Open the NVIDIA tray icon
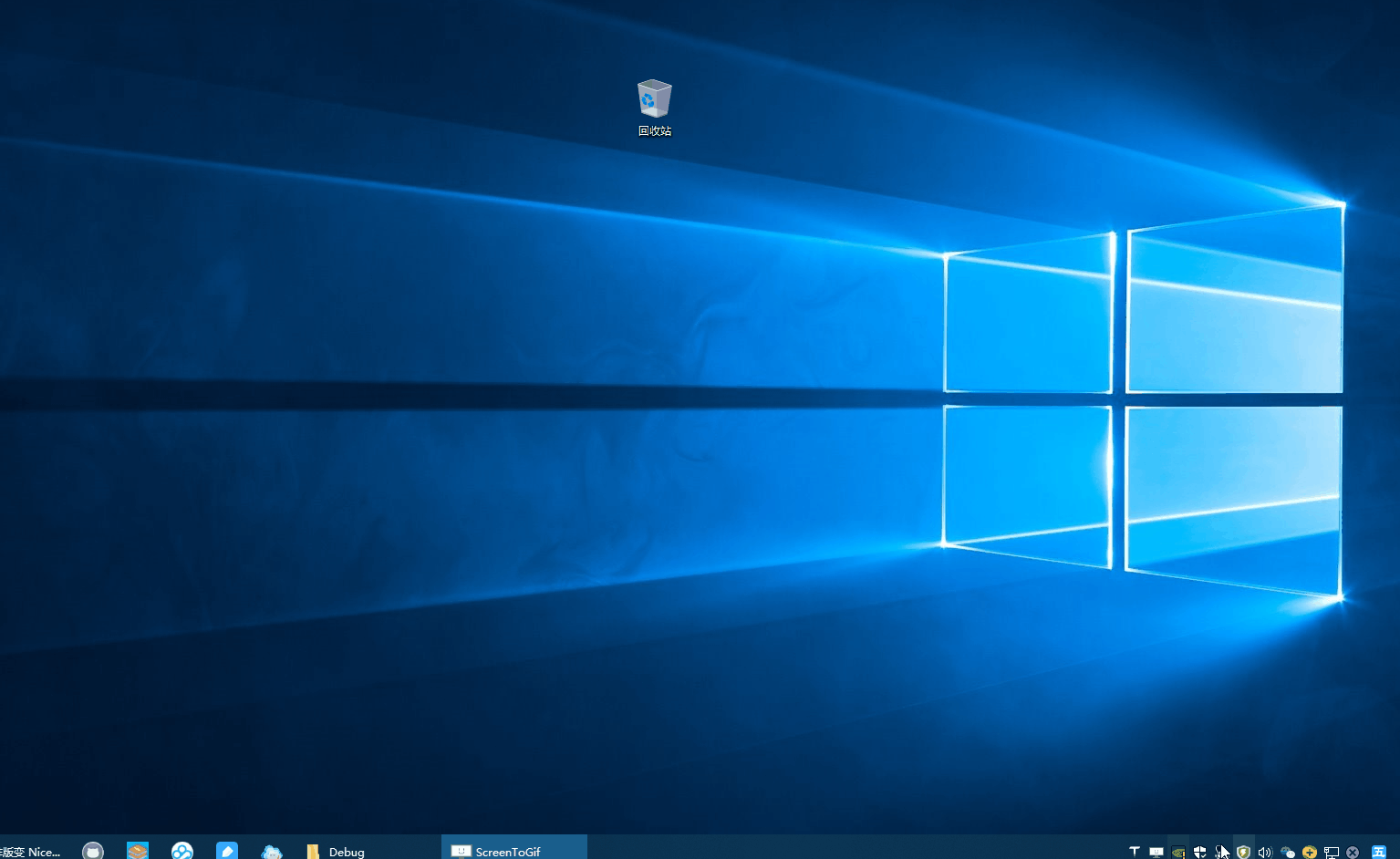 (x=1178, y=852)
